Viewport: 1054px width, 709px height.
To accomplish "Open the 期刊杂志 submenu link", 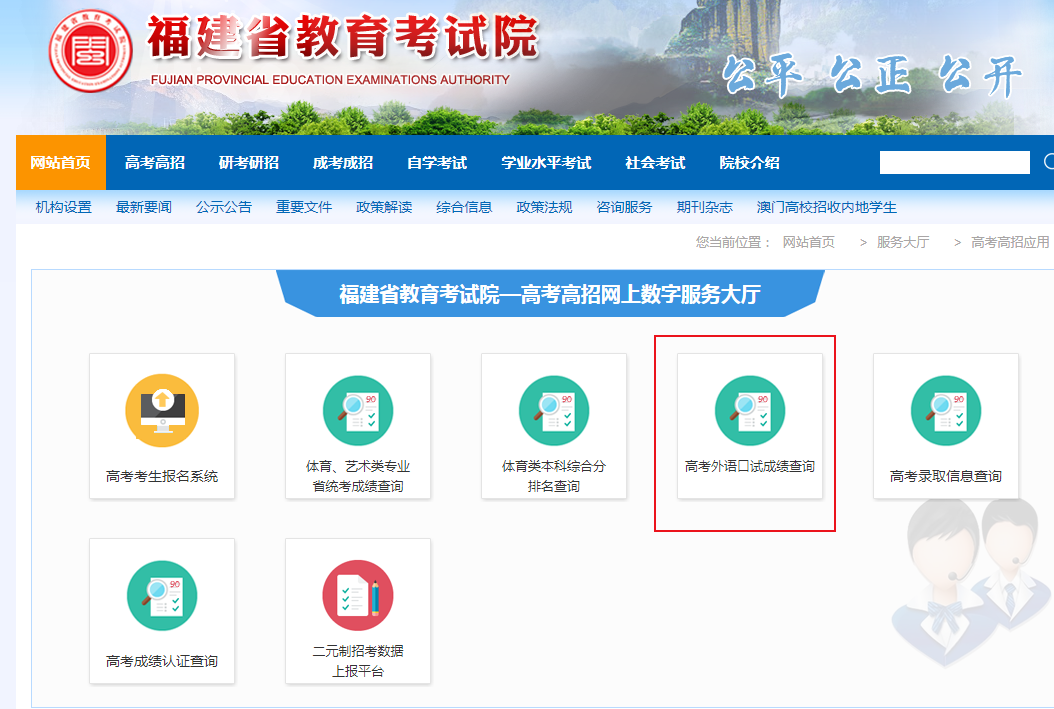I will tap(704, 207).
